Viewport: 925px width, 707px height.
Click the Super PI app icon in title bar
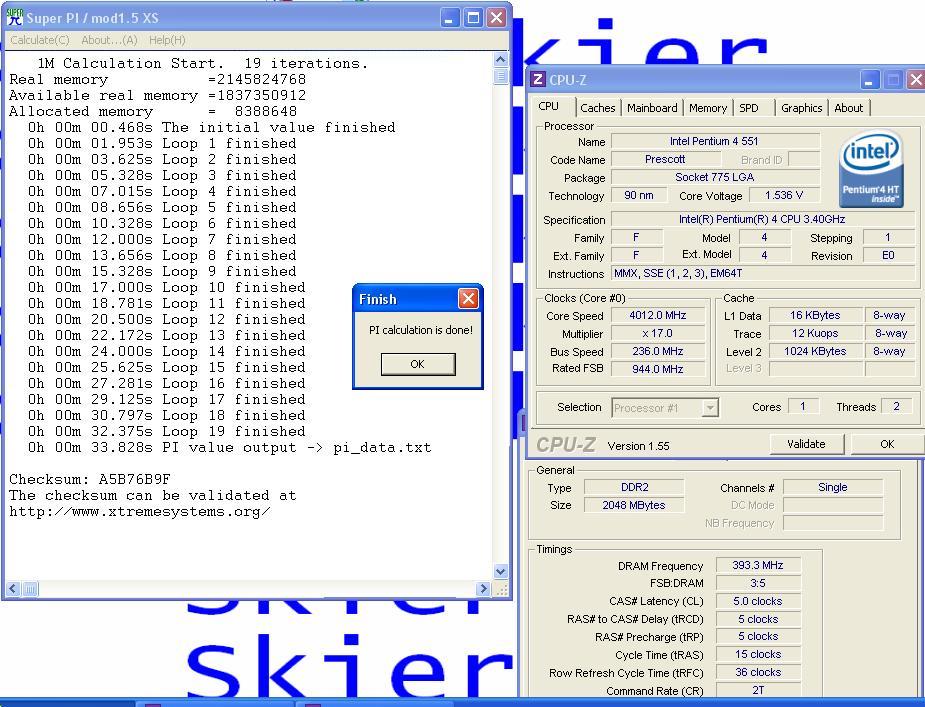(15, 17)
